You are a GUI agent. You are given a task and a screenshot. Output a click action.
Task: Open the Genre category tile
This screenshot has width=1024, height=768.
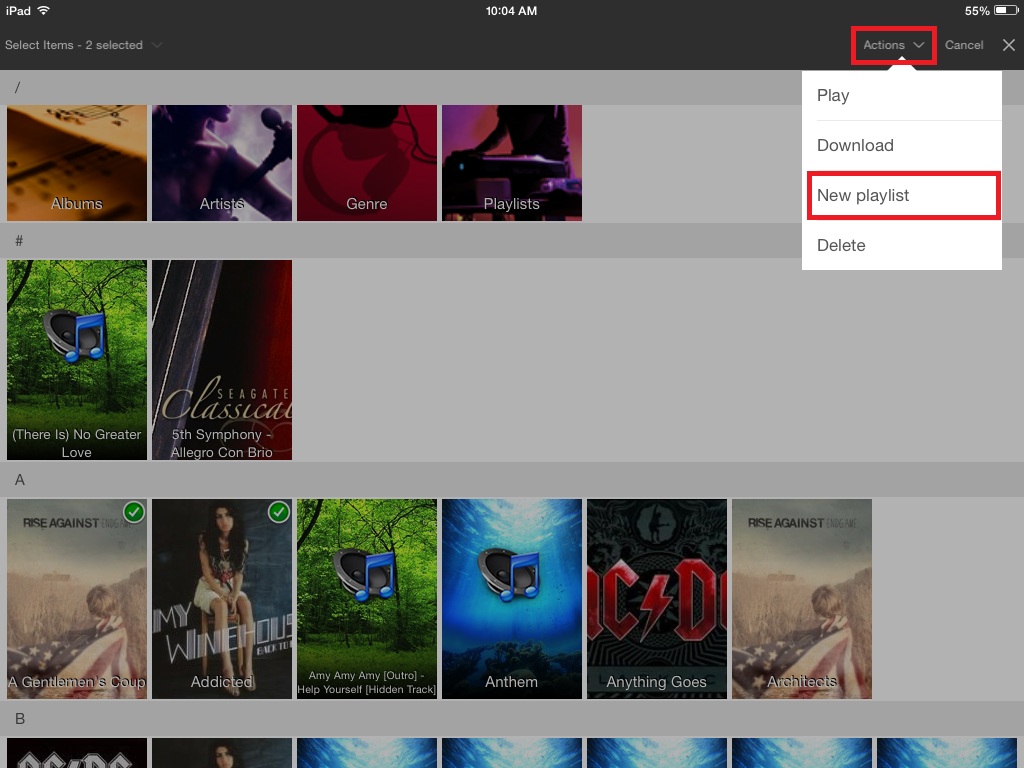(x=367, y=163)
